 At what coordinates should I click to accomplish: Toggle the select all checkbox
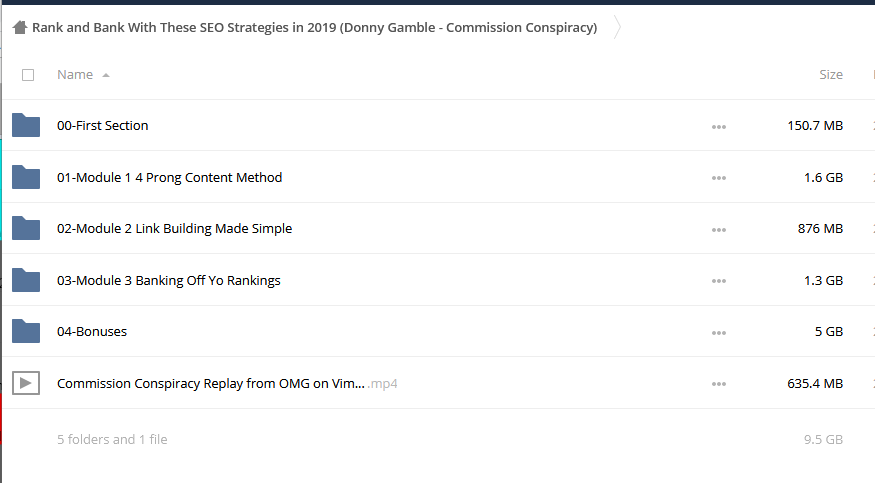(28, 75)
